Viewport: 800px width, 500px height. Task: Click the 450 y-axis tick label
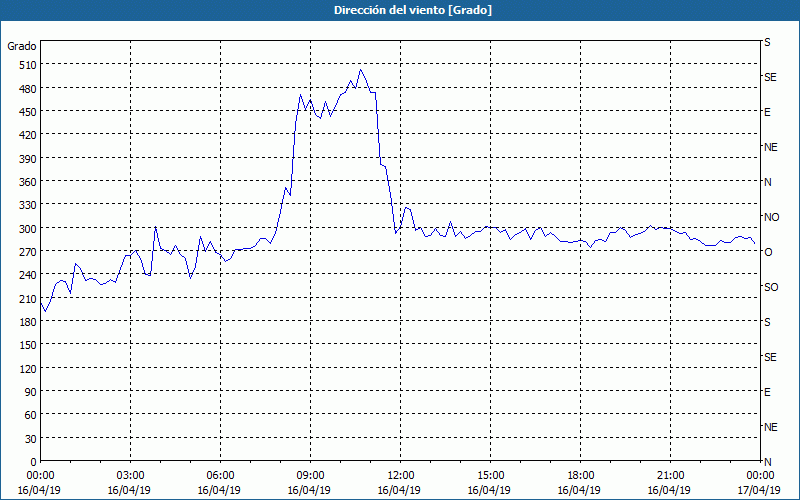(28, 112)
